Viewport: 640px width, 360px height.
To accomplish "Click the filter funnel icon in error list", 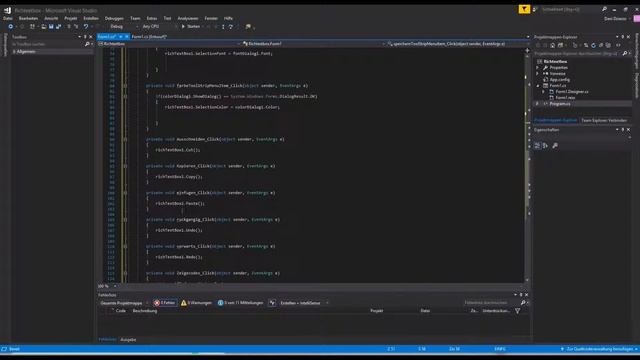I will 518,311.
